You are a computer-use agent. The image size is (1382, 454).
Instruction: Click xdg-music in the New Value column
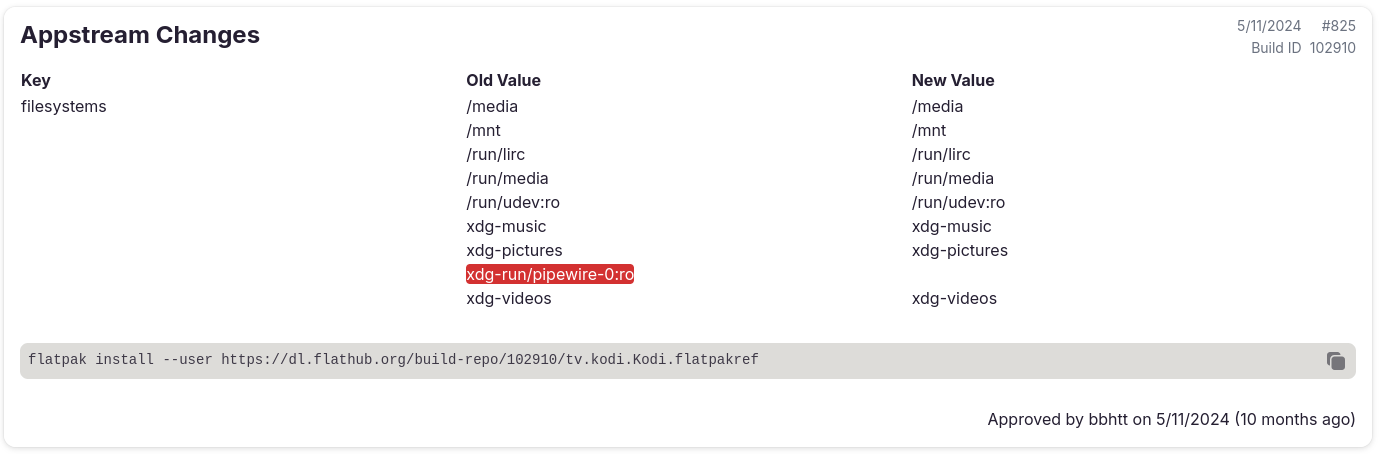[951, 226]
